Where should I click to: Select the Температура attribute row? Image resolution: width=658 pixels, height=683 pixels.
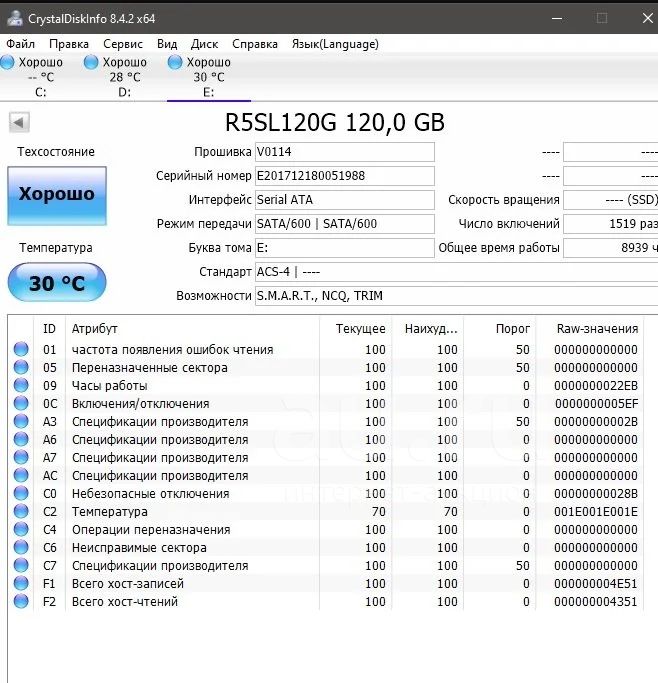[x=326, y=511]
